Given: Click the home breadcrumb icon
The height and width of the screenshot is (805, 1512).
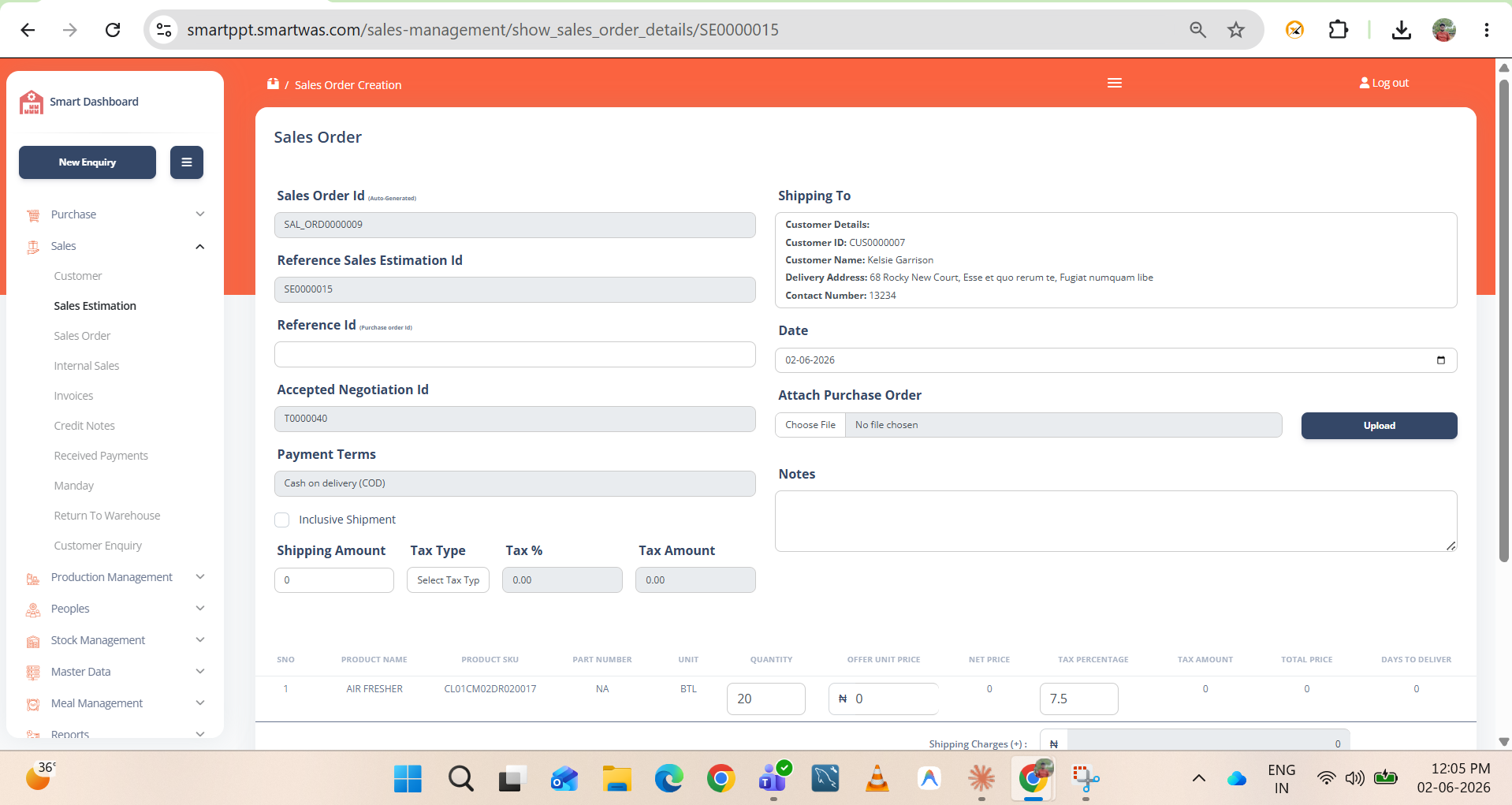Looking at the screenshot, I should (x=273, y=84).
